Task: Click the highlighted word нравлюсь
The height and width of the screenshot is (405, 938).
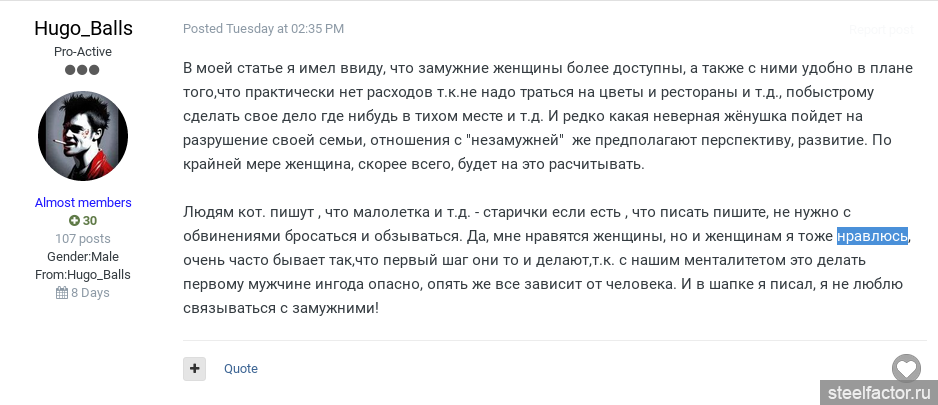Action: click(x=872, y=236)
